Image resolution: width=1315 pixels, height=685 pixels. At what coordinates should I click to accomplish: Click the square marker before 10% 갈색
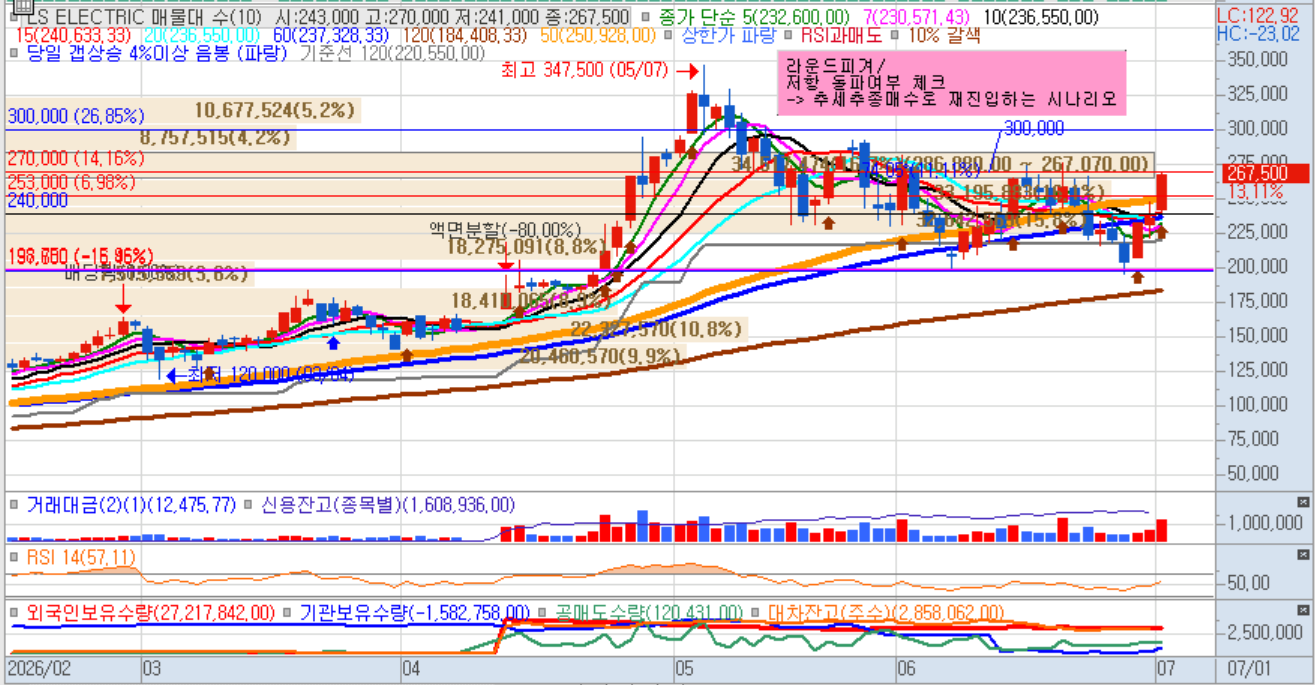pyautogui.click(x=895, y=36)
